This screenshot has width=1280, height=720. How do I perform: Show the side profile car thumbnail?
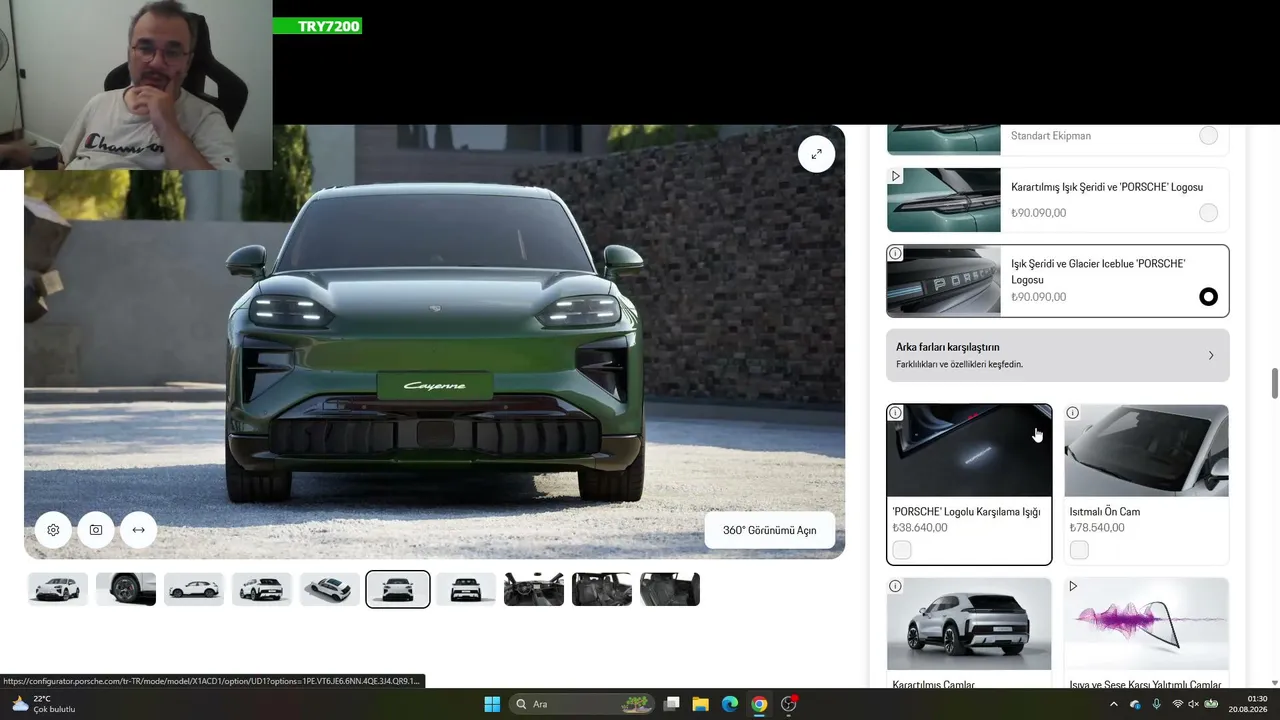[x=194, y=589]
